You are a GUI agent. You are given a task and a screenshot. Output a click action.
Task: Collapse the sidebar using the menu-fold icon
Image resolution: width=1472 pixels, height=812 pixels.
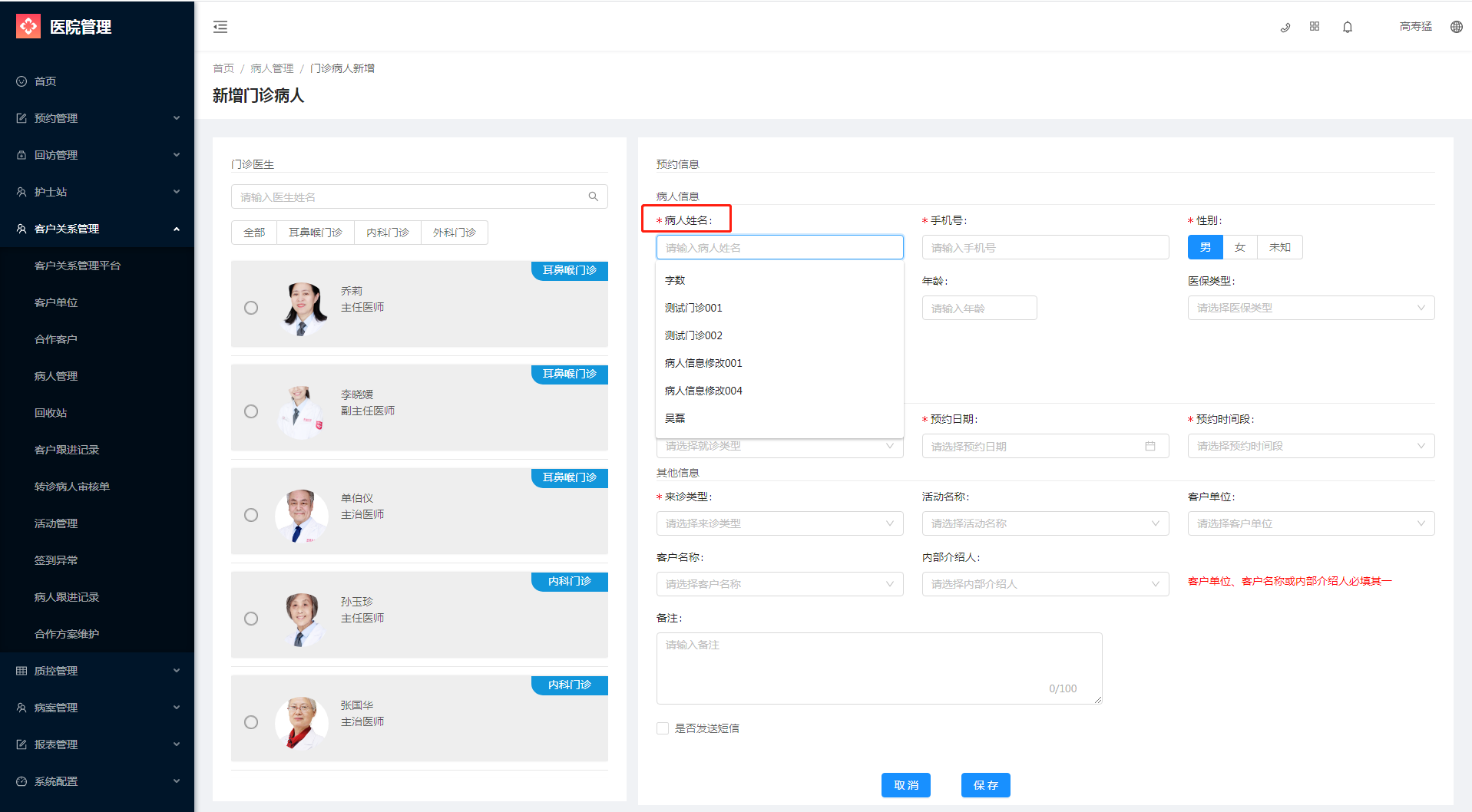tap(220, 27)
